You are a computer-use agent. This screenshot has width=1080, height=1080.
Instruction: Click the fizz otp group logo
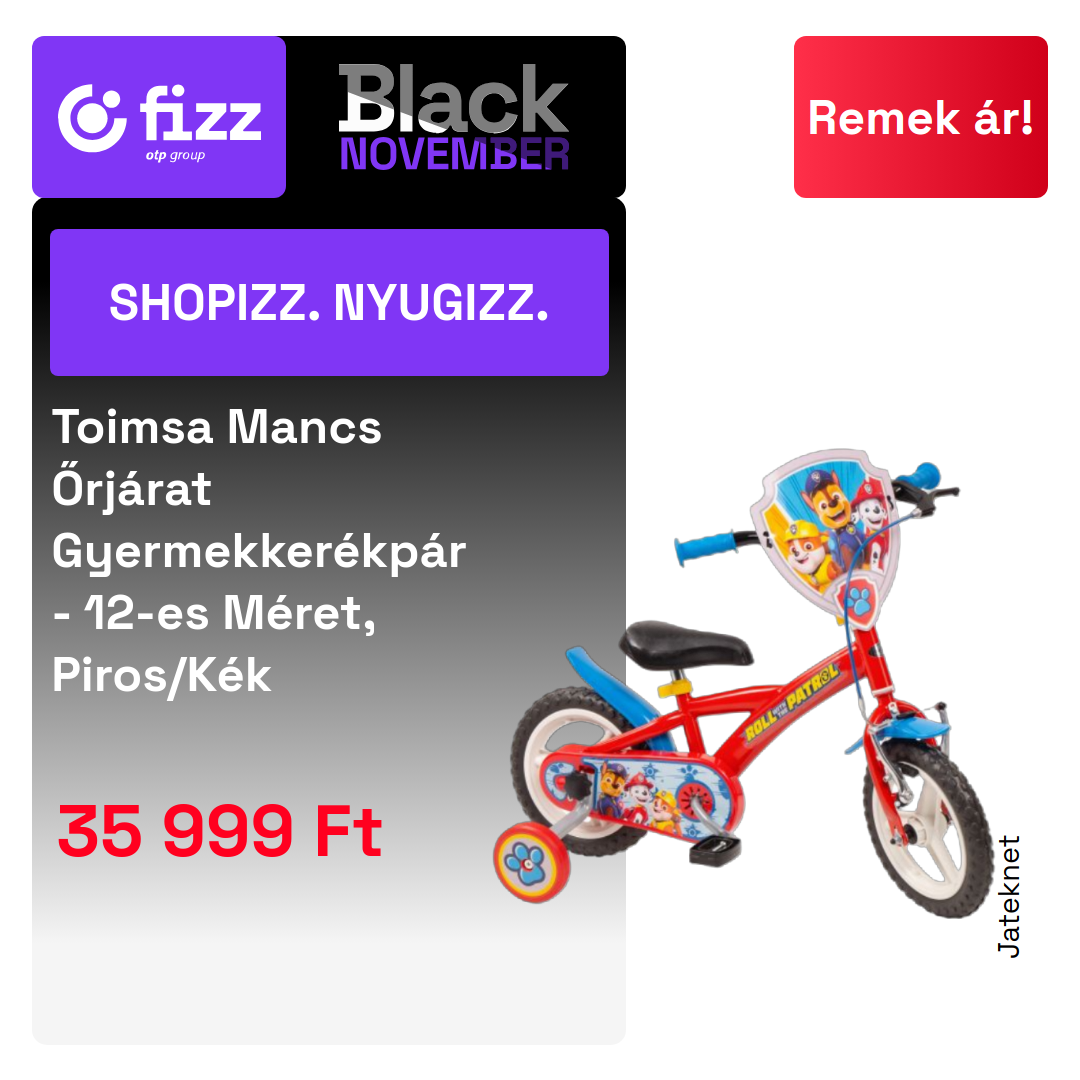point(159,117)
